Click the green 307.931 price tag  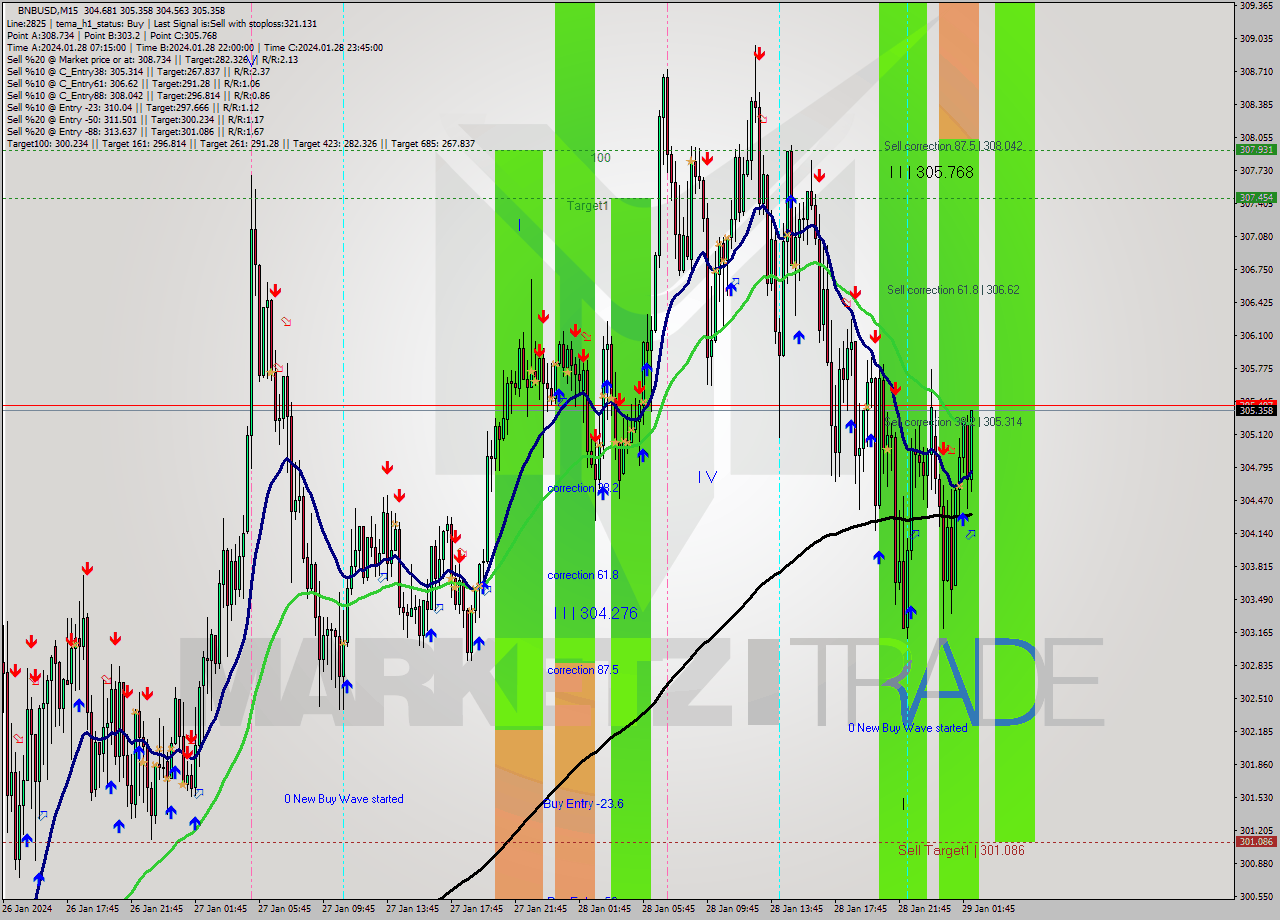pos(1256,150)
